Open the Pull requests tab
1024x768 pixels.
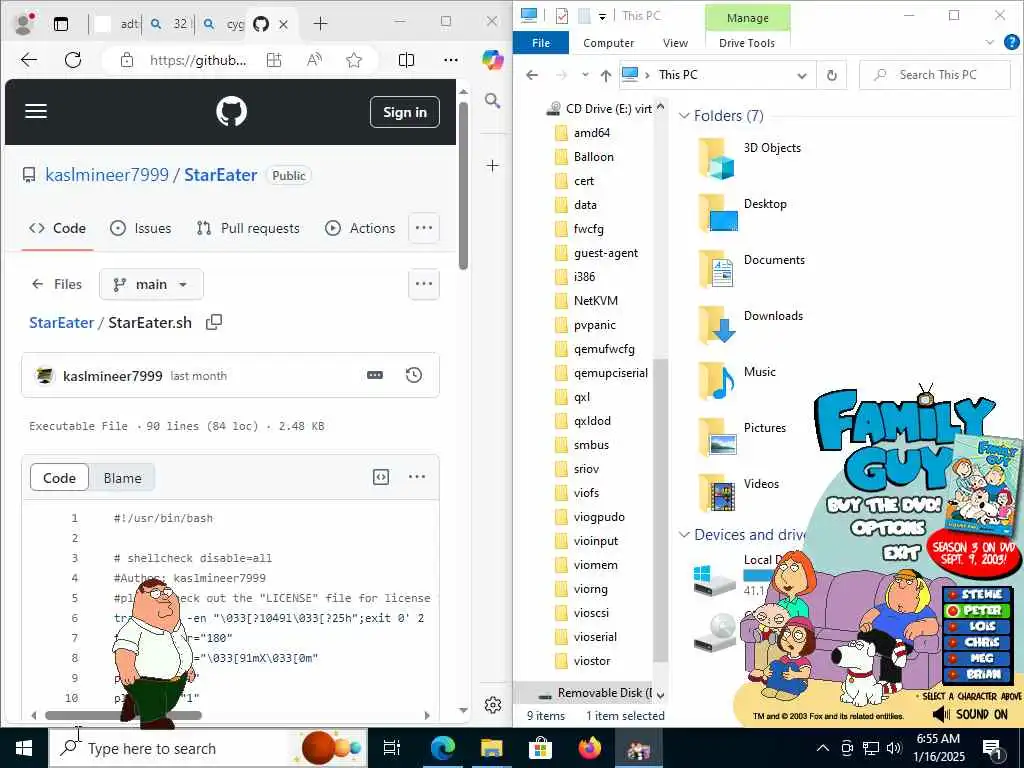tap(248, 228)
